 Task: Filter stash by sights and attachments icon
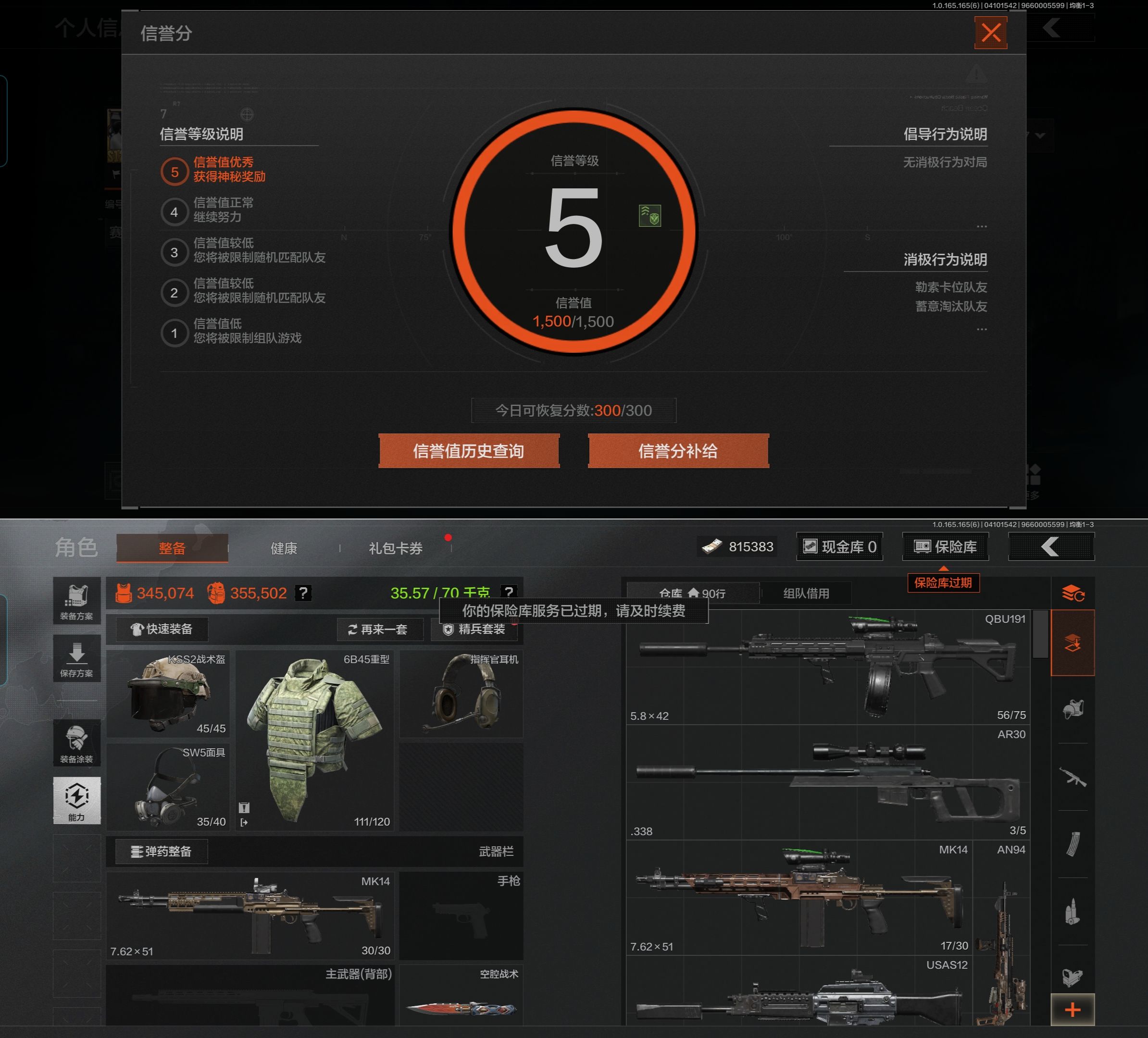[x=1073, y=976]
